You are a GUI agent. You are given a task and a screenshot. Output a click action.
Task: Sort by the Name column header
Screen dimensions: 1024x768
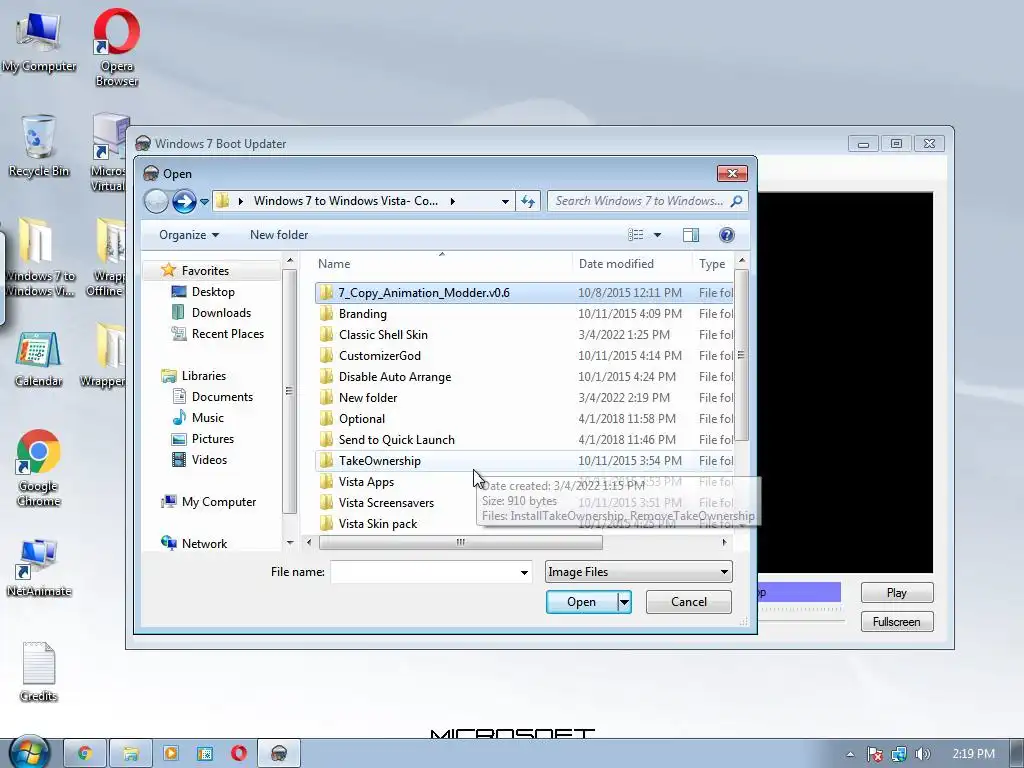[441, 264]
